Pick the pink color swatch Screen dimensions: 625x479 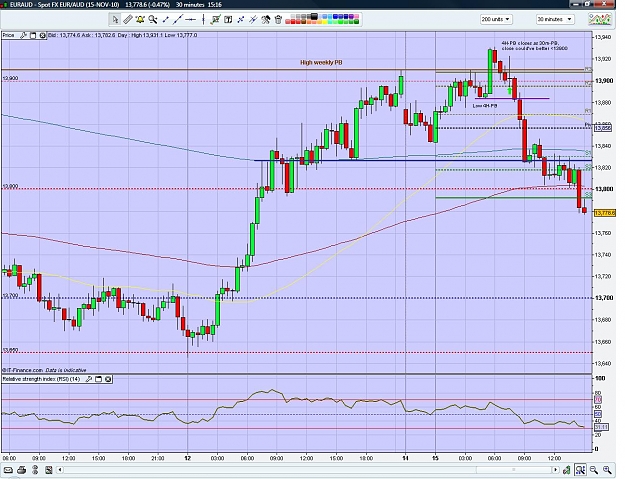[356, 16]
